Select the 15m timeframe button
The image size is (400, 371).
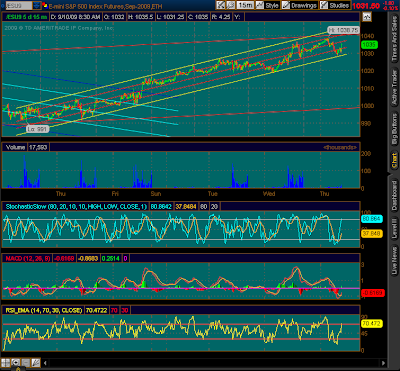pyautogui.click(x=245, y=5)
